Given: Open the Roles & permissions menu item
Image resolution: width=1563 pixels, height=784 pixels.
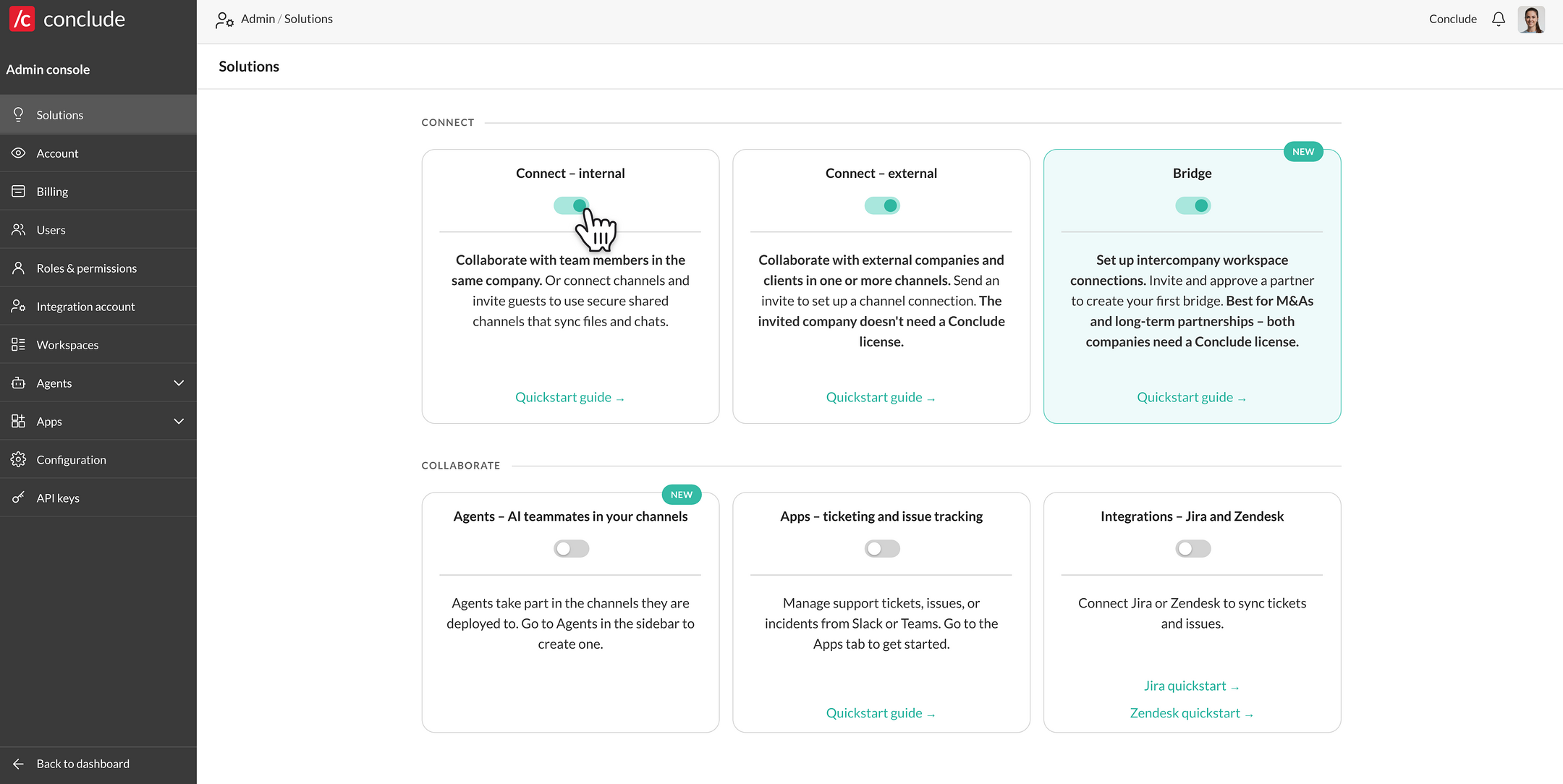Looking at the screenshot, I should (98, 268).
